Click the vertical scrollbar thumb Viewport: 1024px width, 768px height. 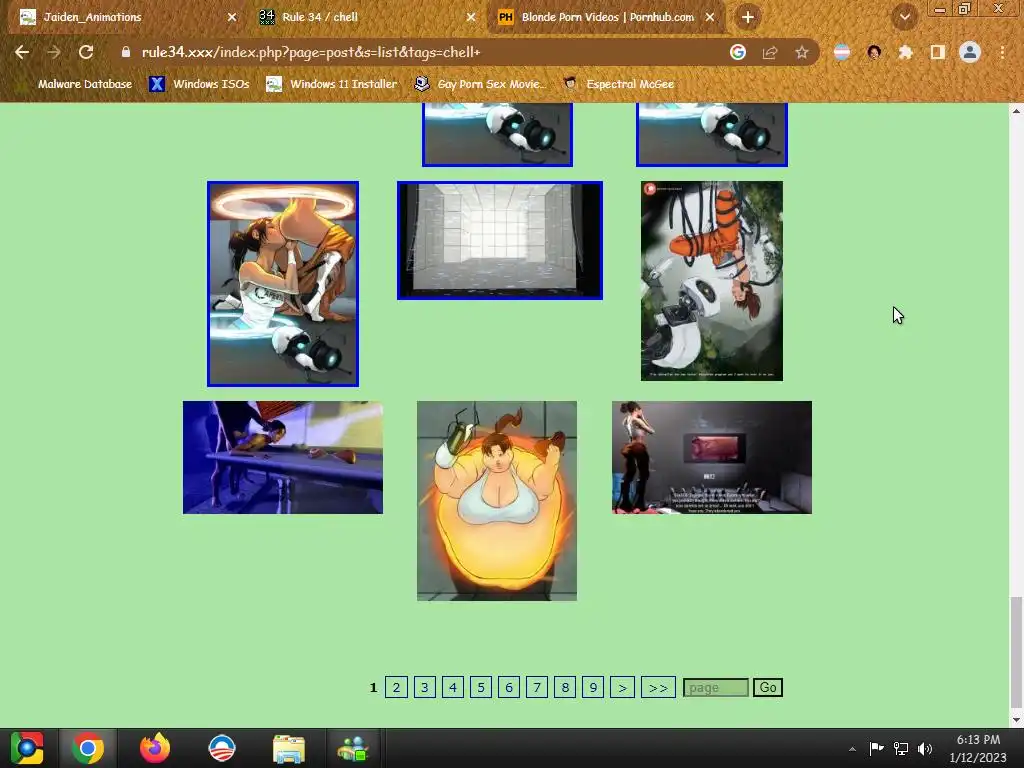pyautogui.click(x=1016, y=652)
